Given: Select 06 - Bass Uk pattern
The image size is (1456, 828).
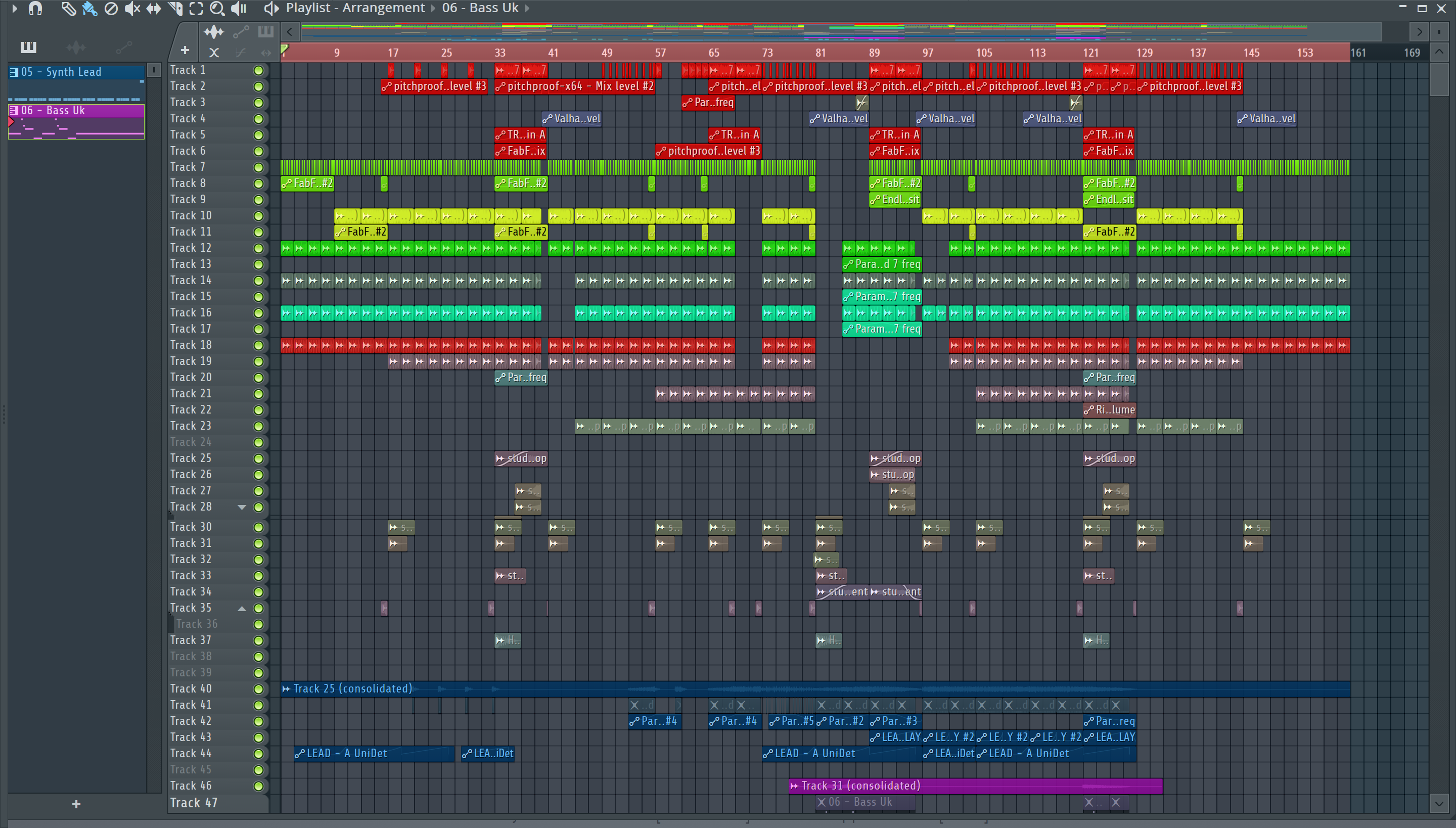Looking at the screenshot, I should pos(76,111).
